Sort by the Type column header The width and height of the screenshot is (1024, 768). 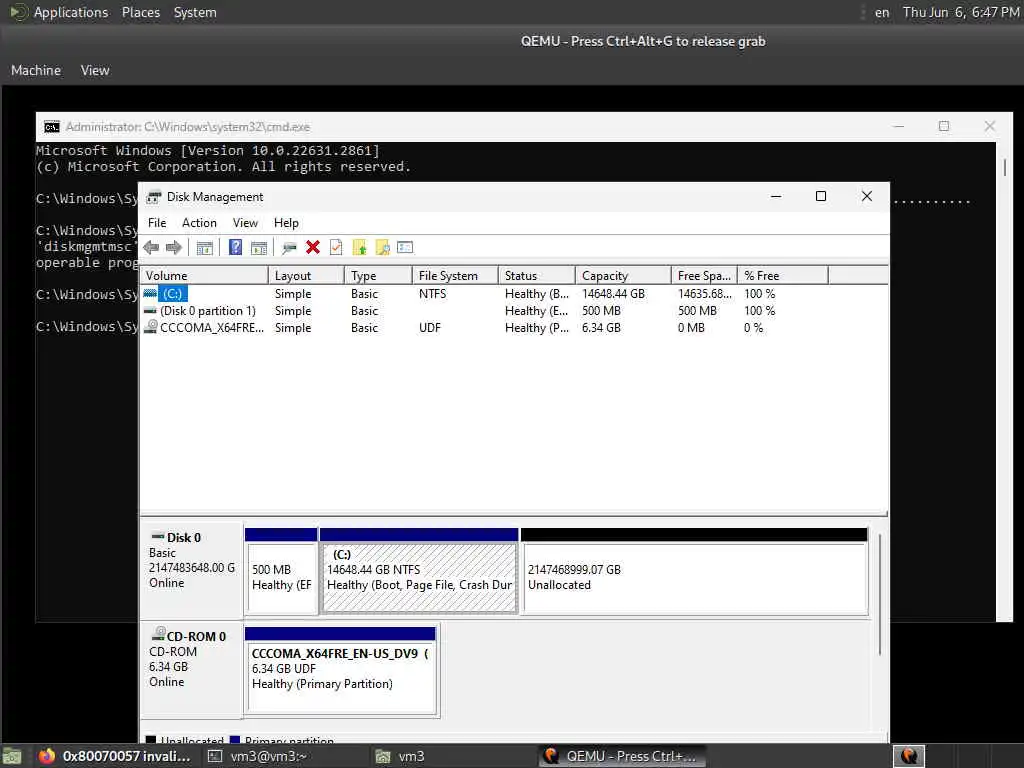(x=379, y=276)
